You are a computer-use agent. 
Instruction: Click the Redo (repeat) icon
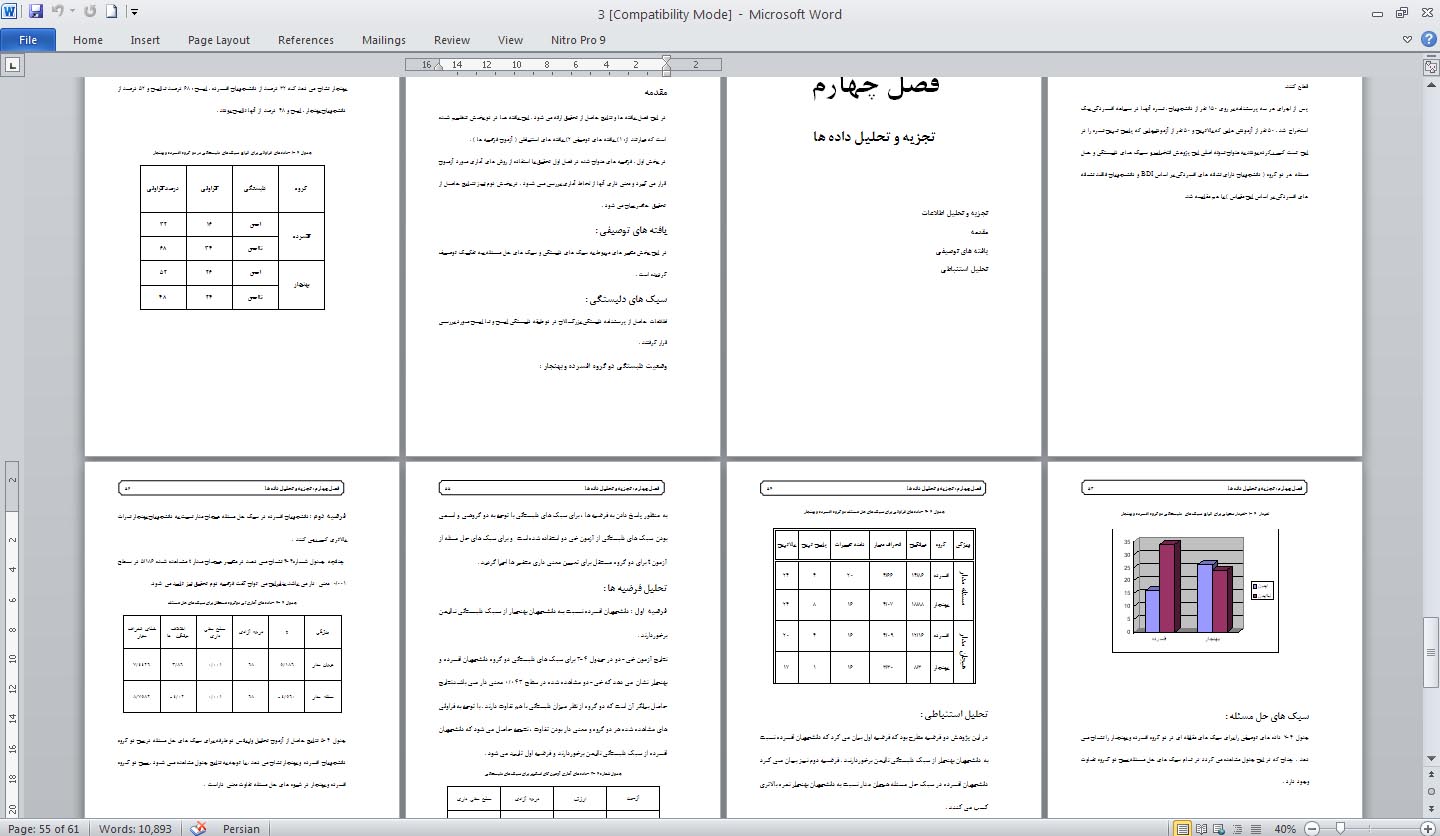90,13
